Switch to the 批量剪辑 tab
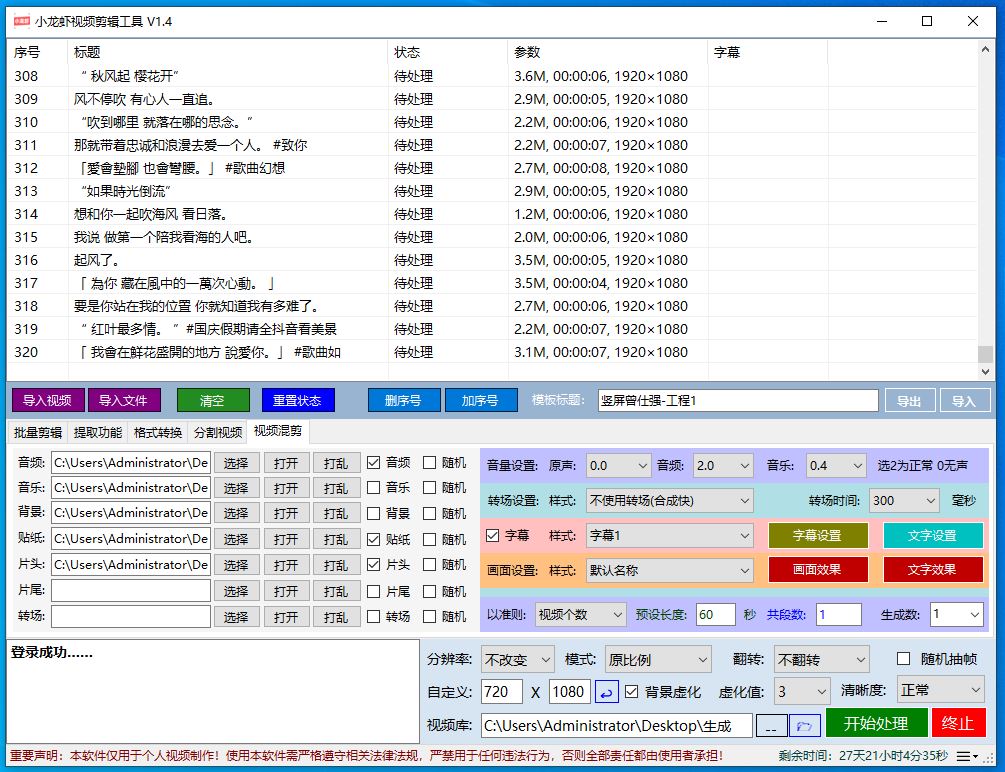 (37, 432)
